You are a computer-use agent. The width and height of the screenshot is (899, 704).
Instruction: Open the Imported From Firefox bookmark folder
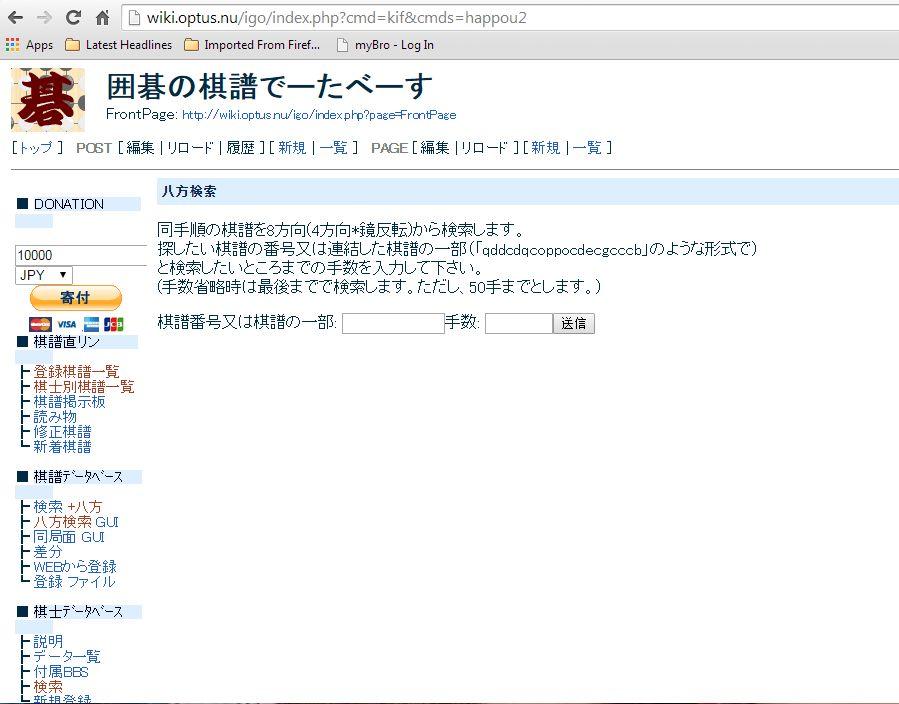252,45
